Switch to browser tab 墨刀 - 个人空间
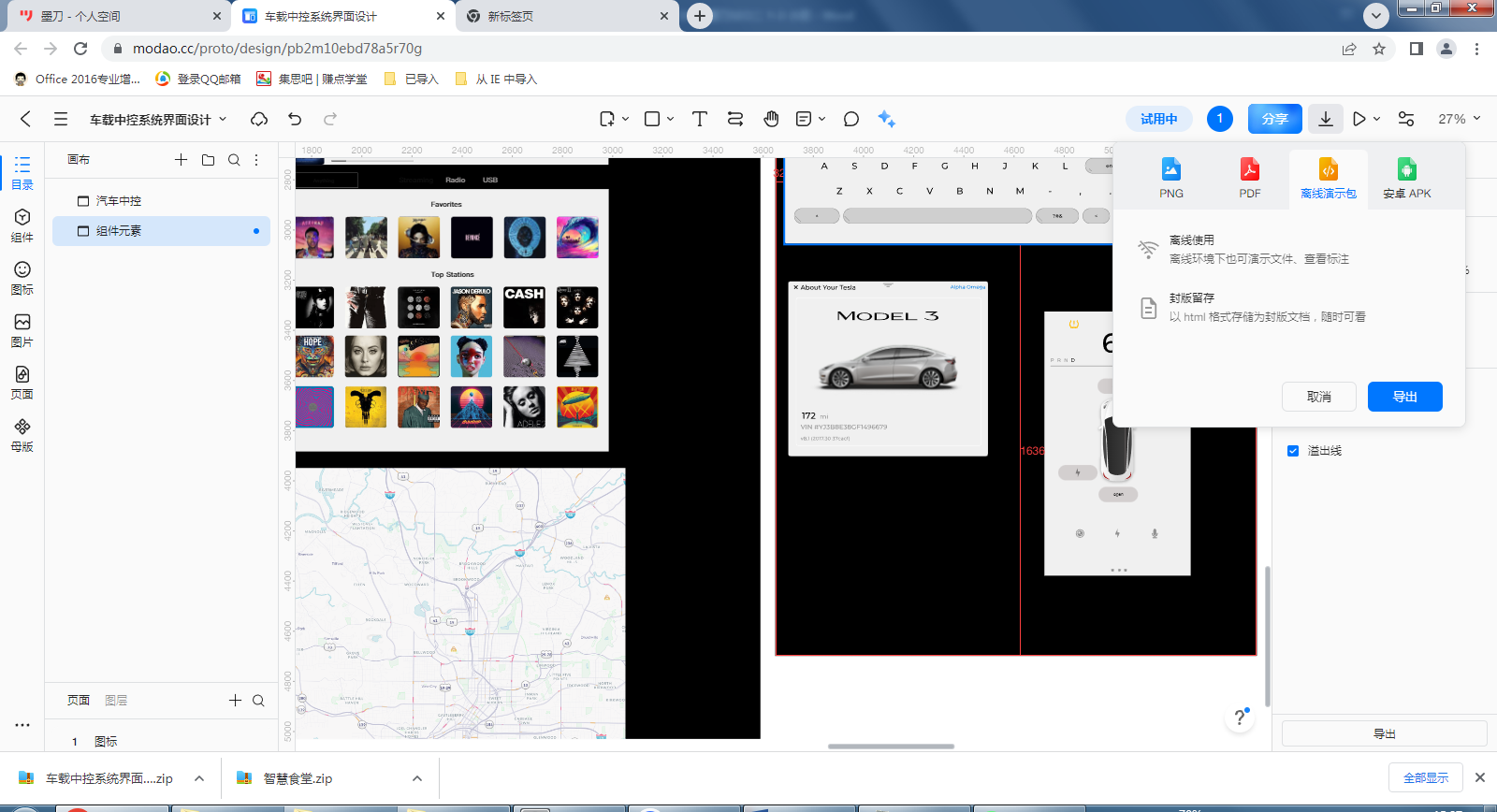The image size is (1497, 812). pyautogui.click(x=119, y=16)
